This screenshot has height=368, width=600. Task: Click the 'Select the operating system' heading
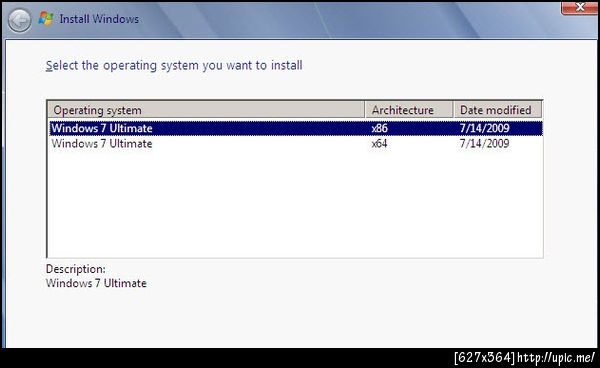coord(174,65)
